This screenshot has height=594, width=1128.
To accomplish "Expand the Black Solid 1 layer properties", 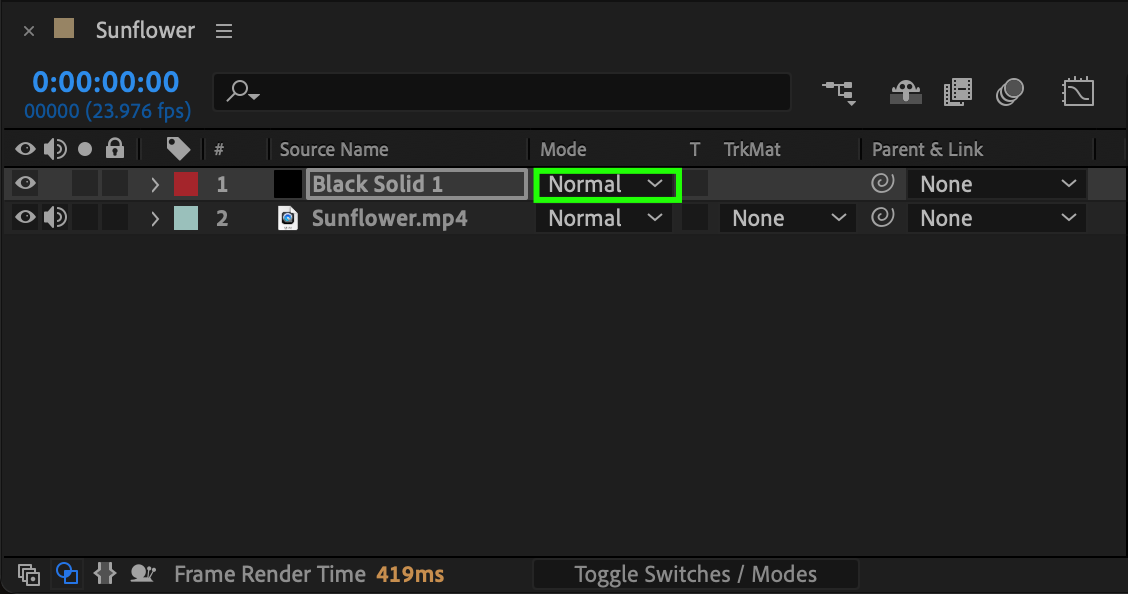I will [155, 184].
